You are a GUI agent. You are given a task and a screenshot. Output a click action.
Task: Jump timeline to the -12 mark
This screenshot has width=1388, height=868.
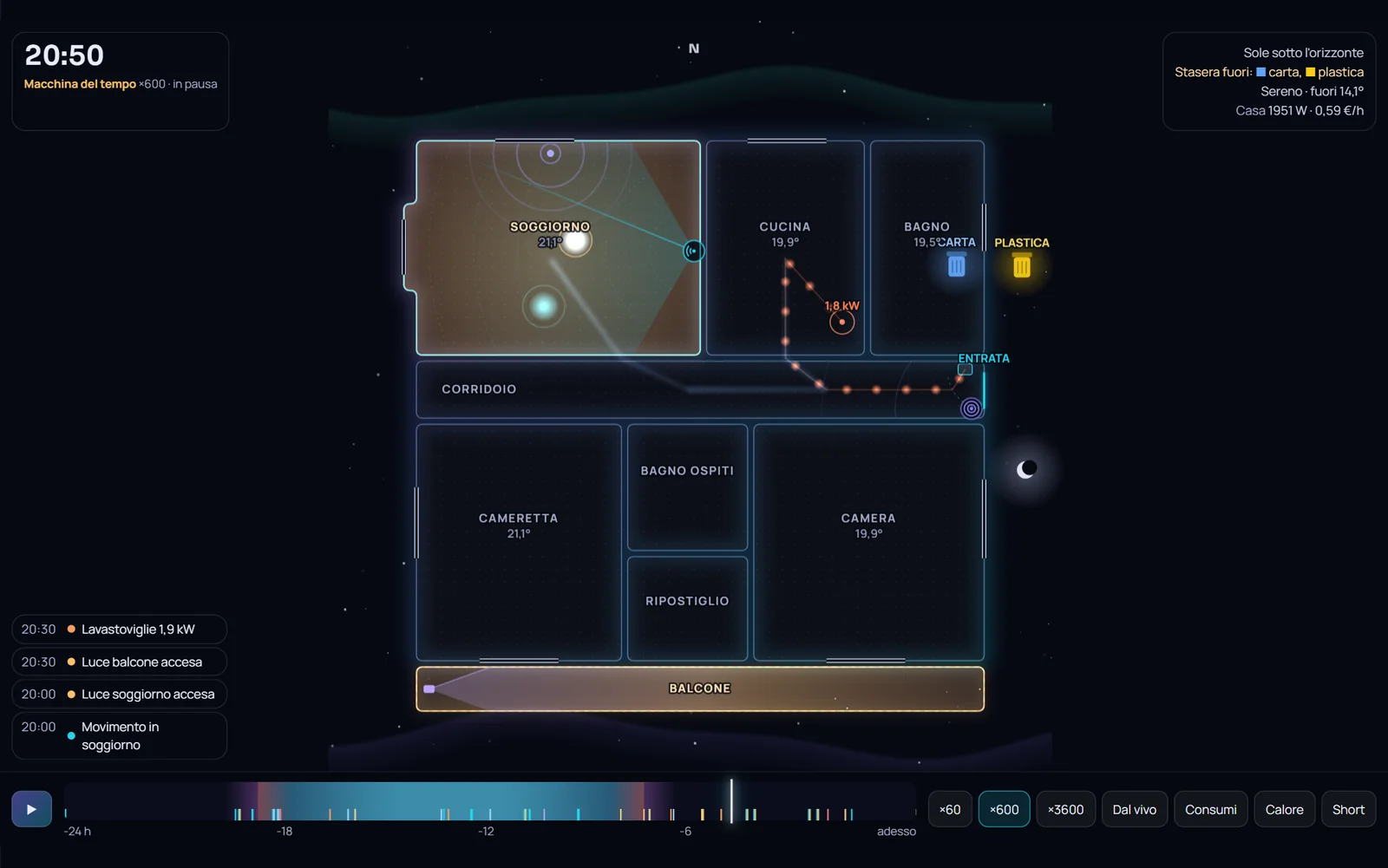tap(486, 831)
